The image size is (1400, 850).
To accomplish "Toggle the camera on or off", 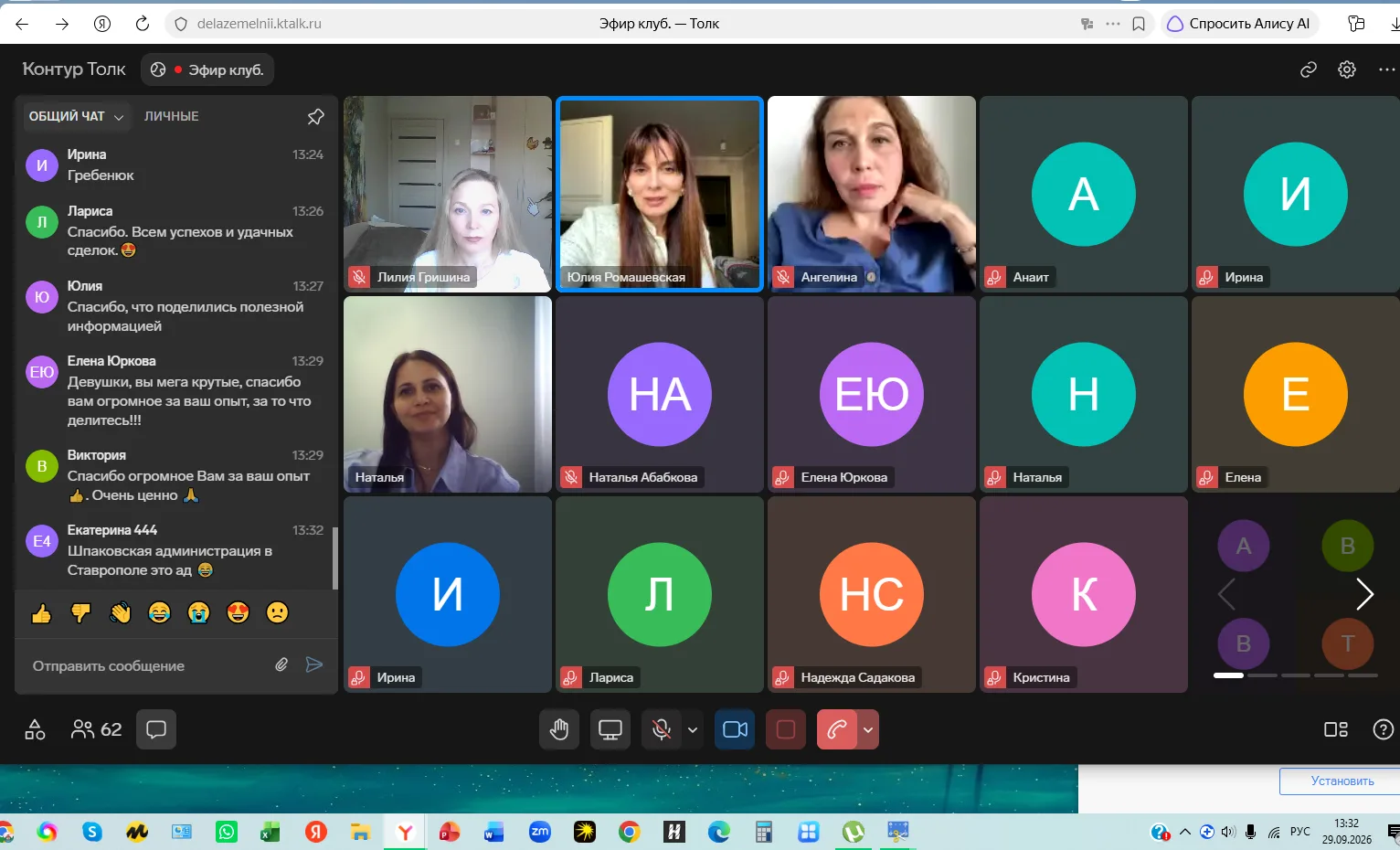I will (x=735, y=729).
